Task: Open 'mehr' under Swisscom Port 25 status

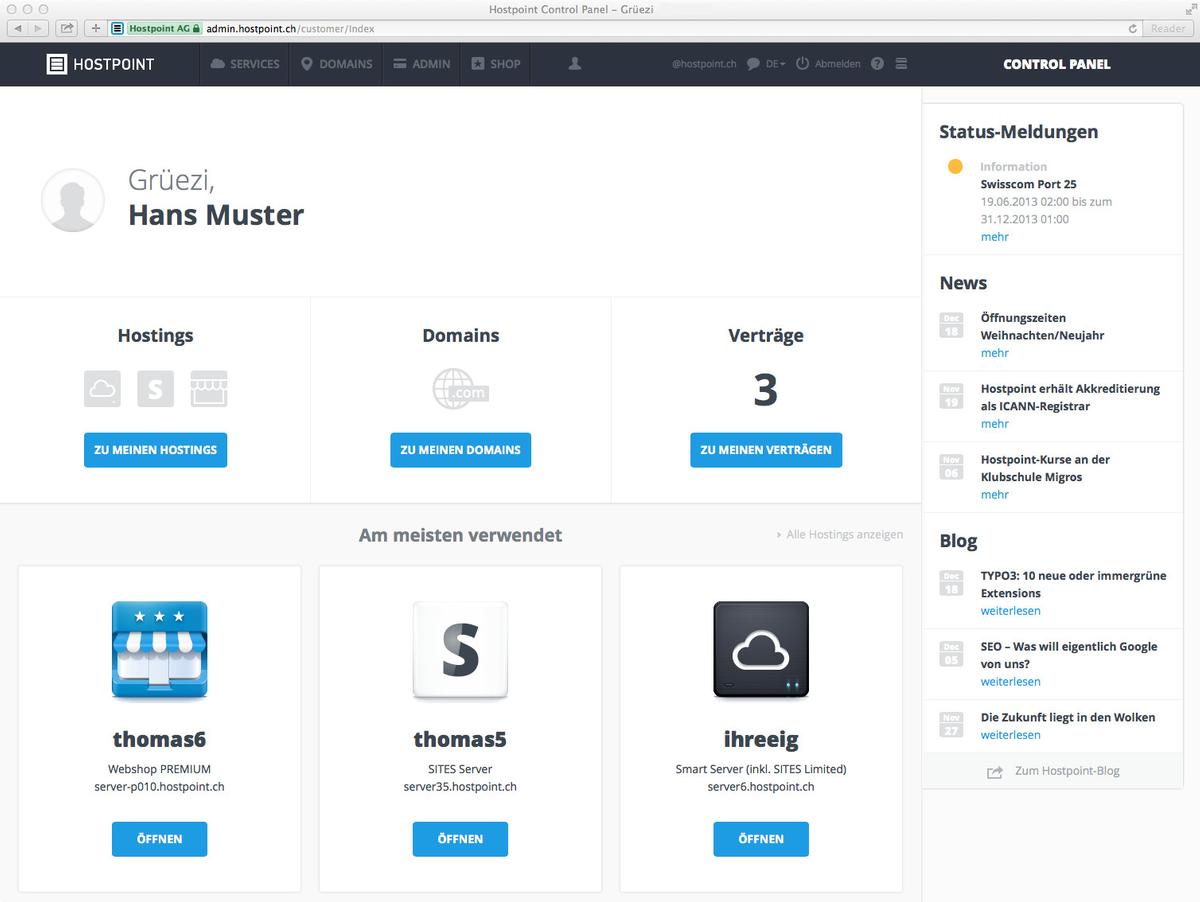Action: click(994, 237)
